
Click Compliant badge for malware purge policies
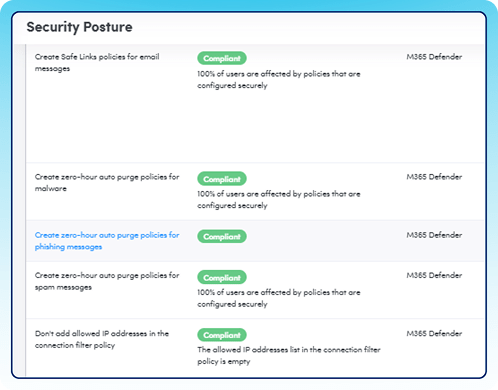222,179
